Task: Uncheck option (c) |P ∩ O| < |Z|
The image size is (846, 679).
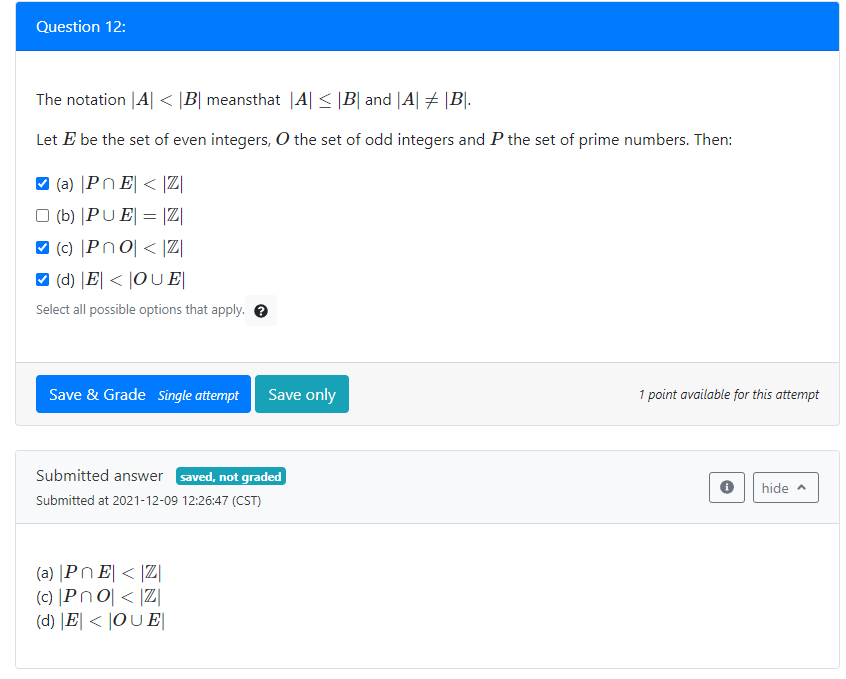Action: pyautogui.click(x=42, y=247)
